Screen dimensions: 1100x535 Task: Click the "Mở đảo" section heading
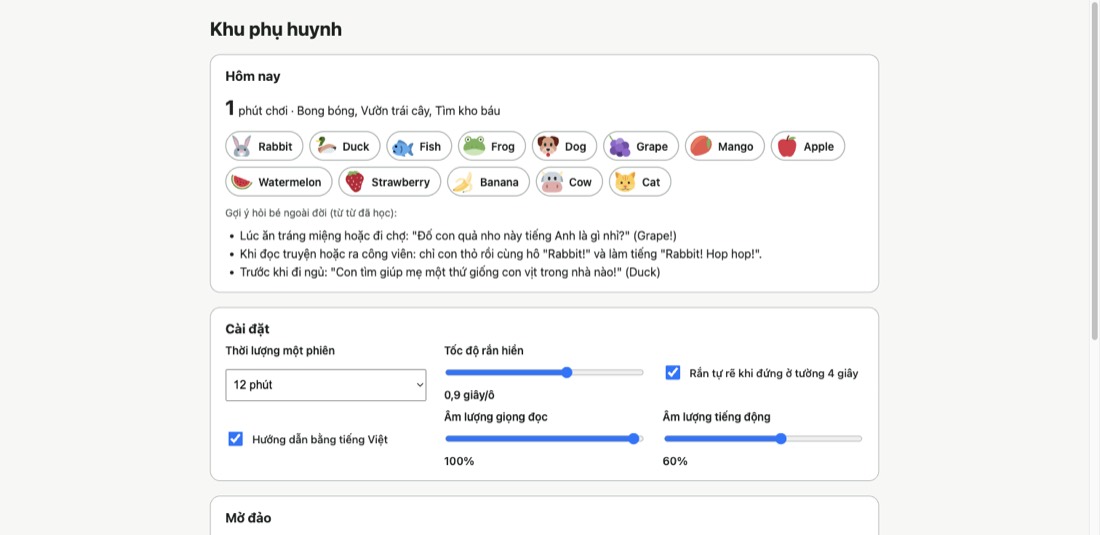pyautogui.click(x=248, y=518)
